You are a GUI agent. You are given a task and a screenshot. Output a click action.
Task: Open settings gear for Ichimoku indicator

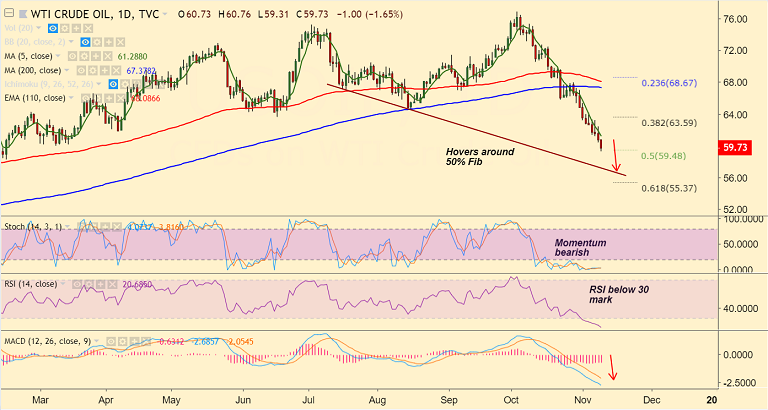click(125, 84)
